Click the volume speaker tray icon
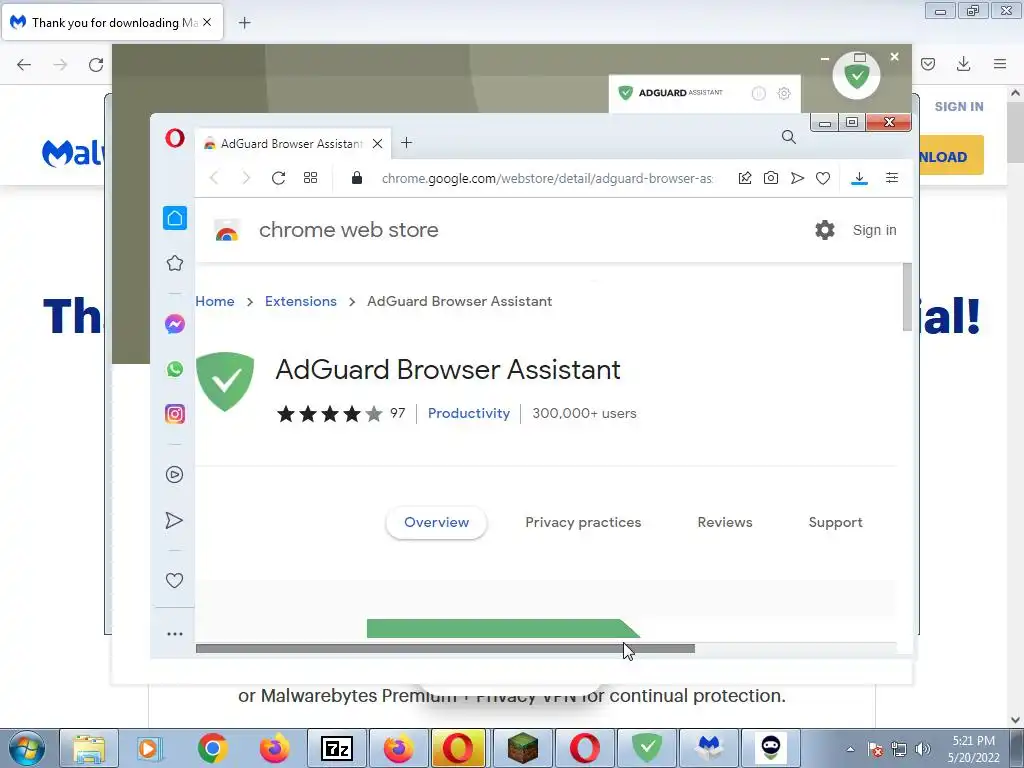Screen dimensions: 1024x768 [923, 749]
